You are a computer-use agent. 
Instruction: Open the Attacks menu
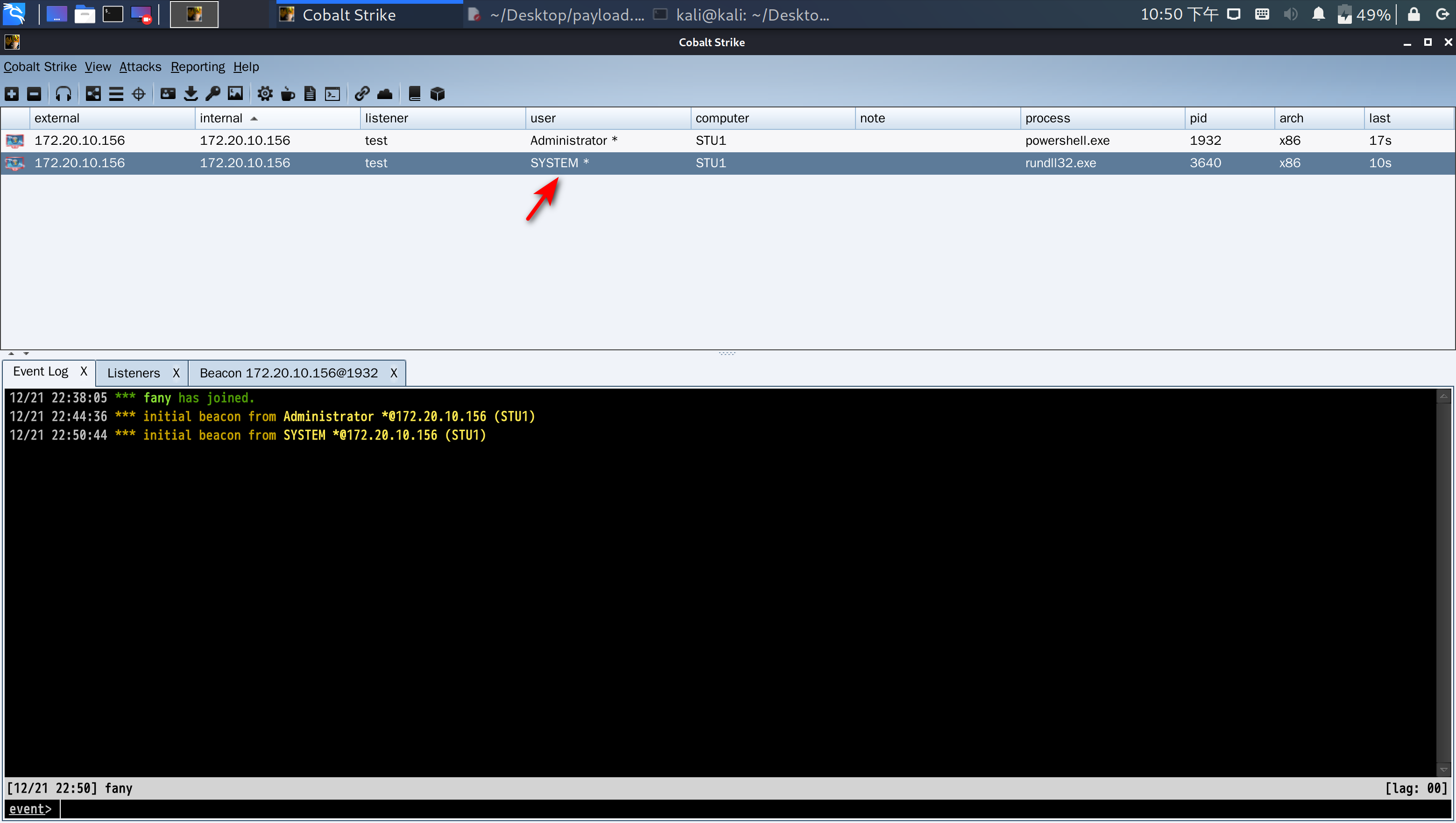click(140, 67)
